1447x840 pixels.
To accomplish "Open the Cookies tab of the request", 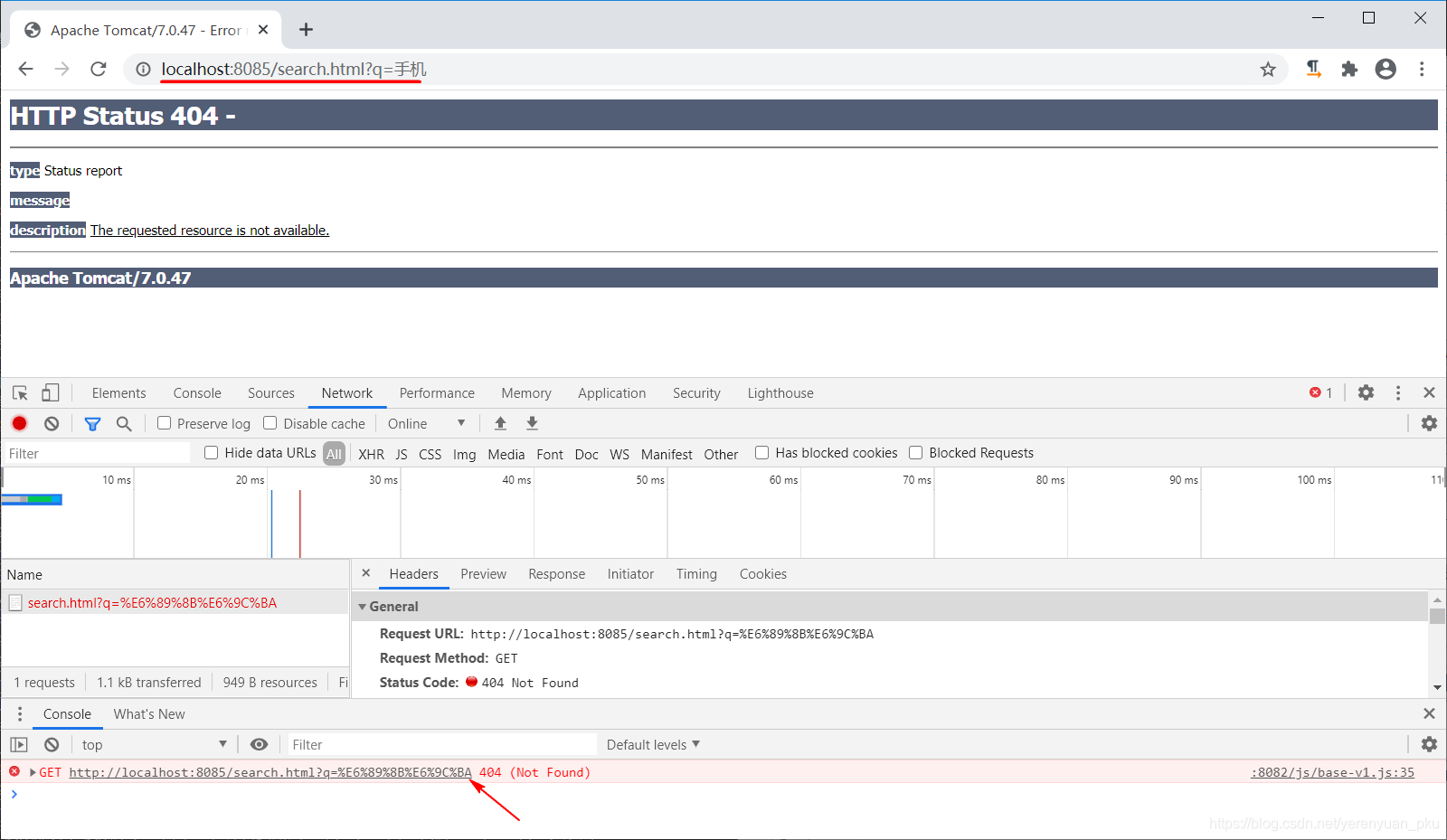I will click(x=763, y=574).
